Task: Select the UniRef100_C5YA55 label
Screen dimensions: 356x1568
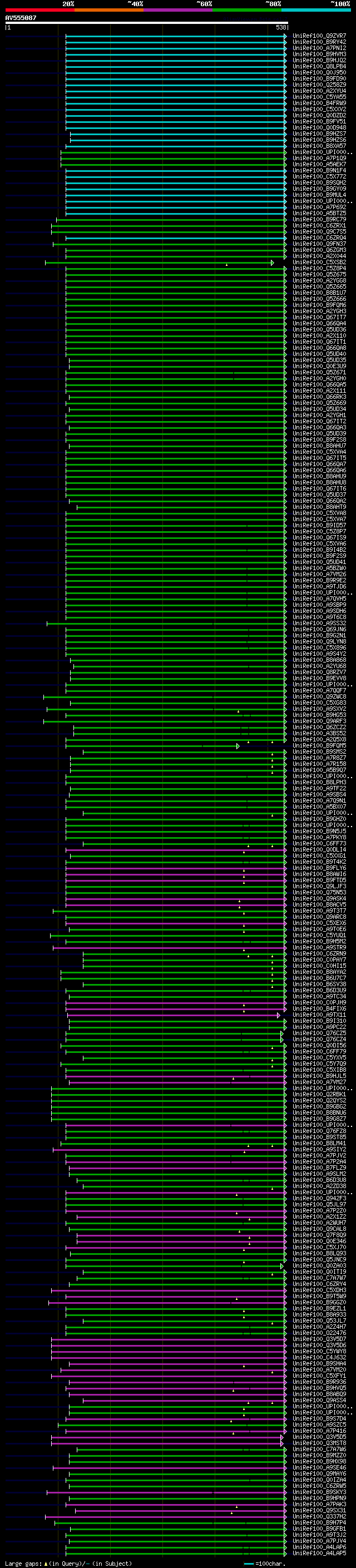Action: tap(319, 97)
